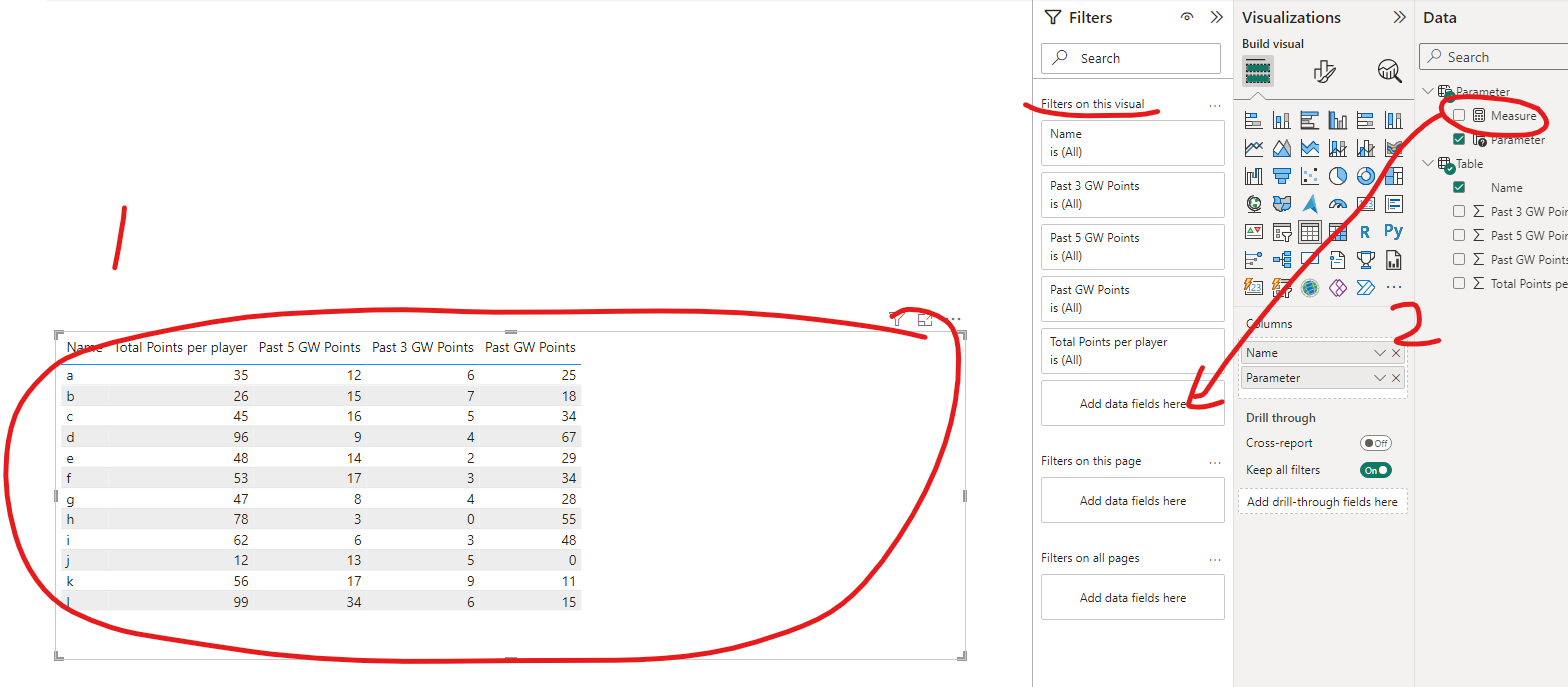Select the clustered bar chart visual
This screenshot has height=687, width=1568.
point(1309,120)
